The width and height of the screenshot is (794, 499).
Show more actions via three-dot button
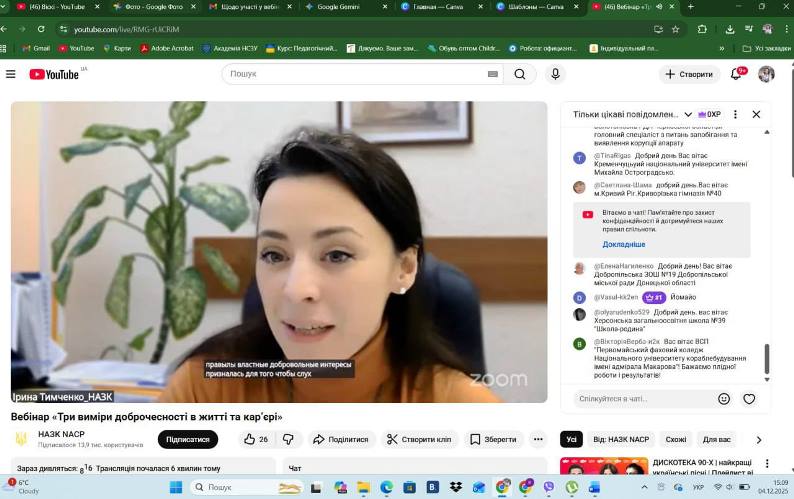[x=538, y=439]
